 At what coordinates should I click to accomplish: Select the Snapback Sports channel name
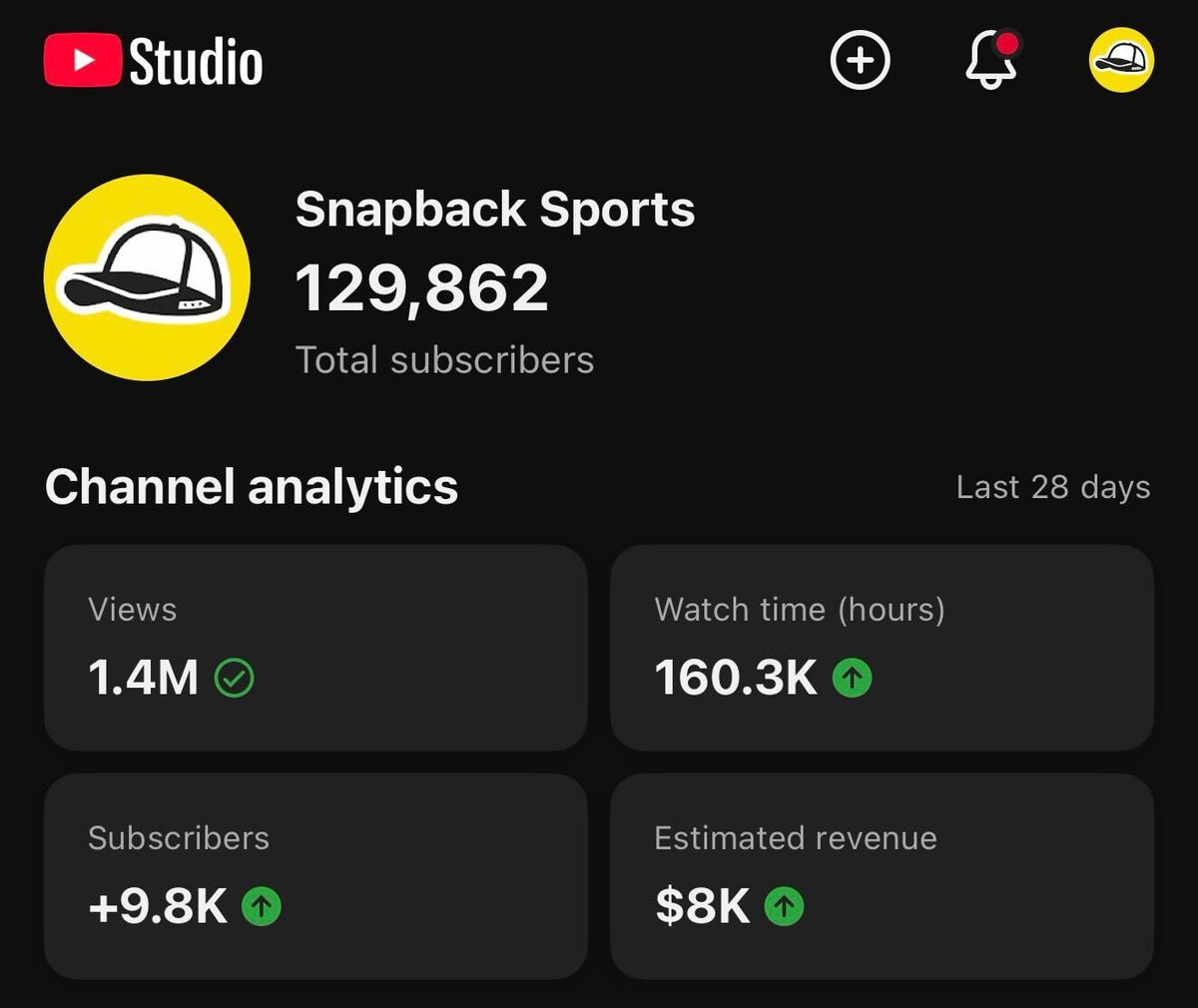(495, 210)
